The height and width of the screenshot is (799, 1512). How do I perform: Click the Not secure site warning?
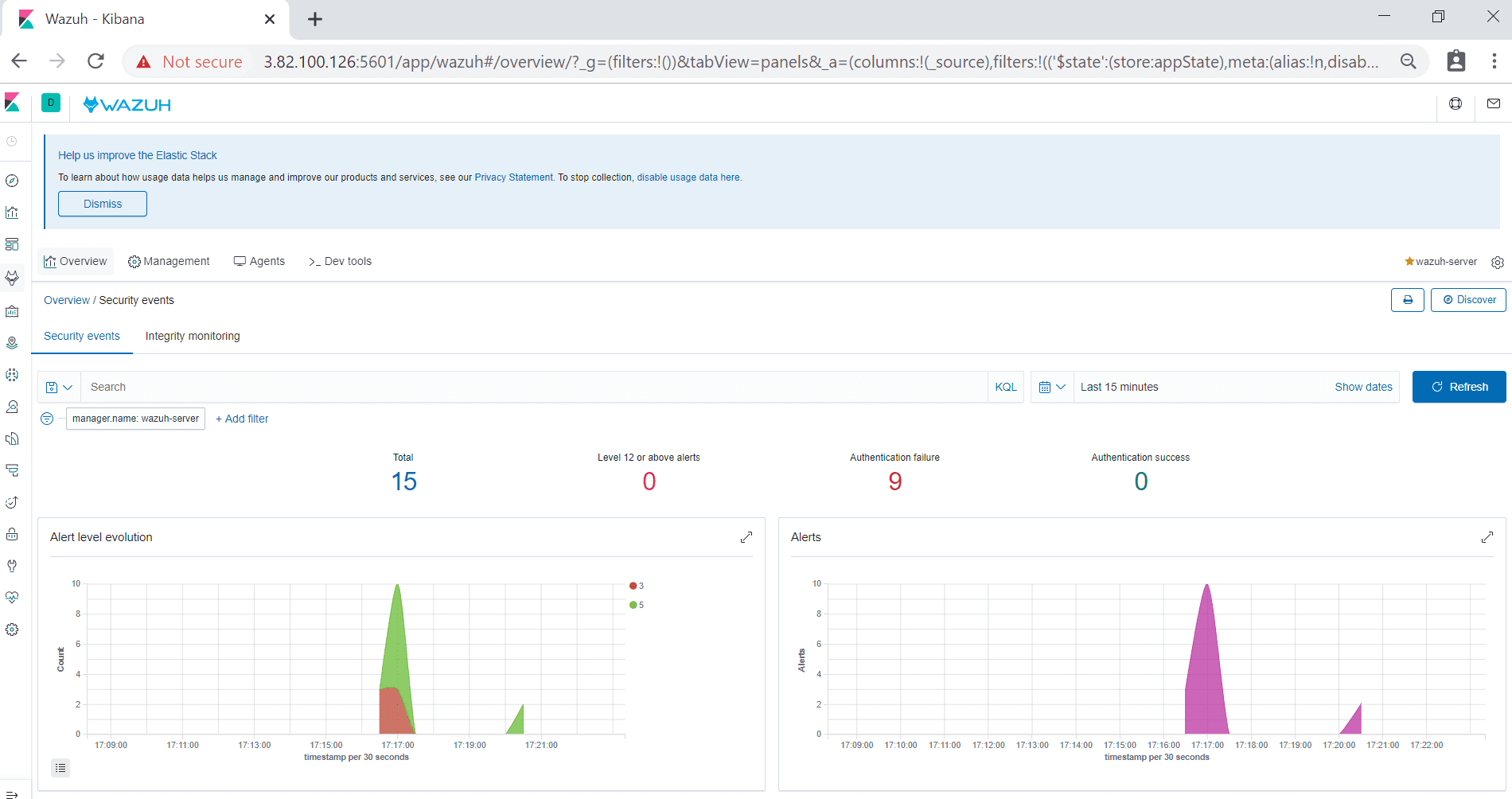click(189, 62)
